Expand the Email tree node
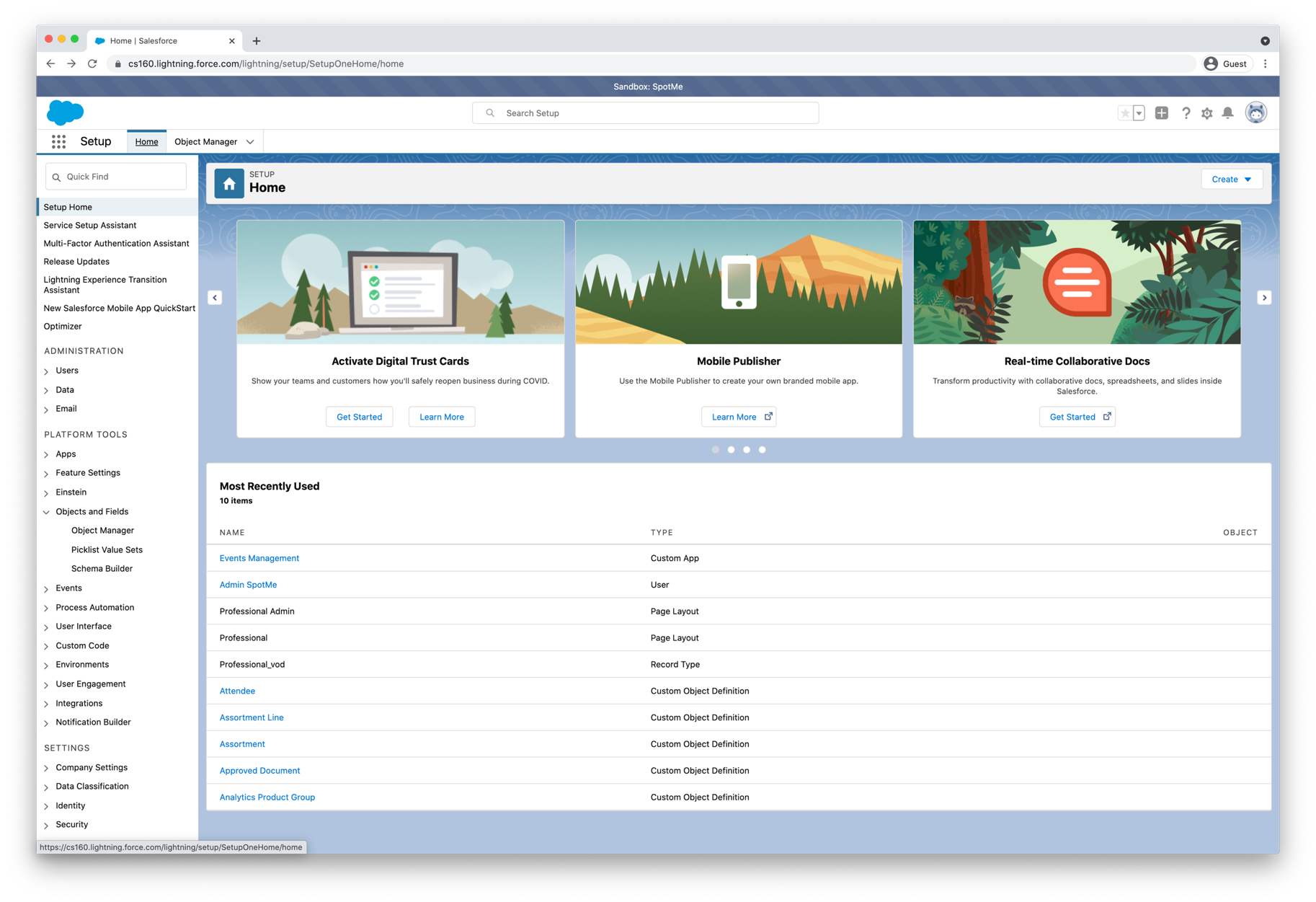The image size is (1316, 902). (47, 410)
